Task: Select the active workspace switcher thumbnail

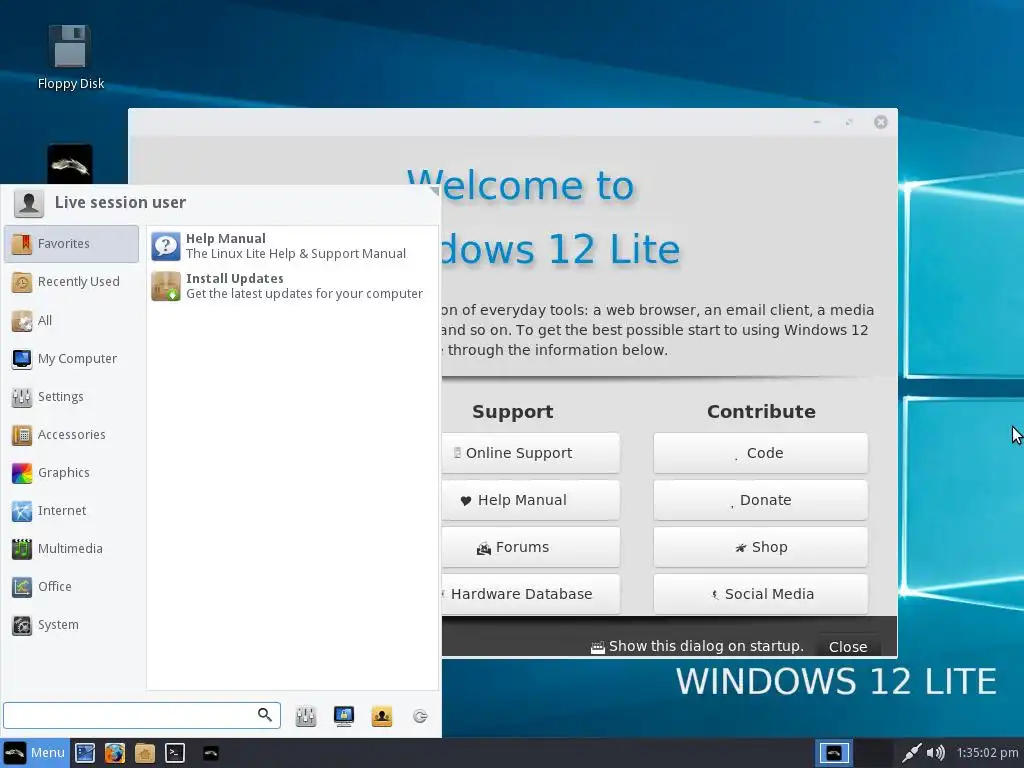Action: tap(834, 753)
